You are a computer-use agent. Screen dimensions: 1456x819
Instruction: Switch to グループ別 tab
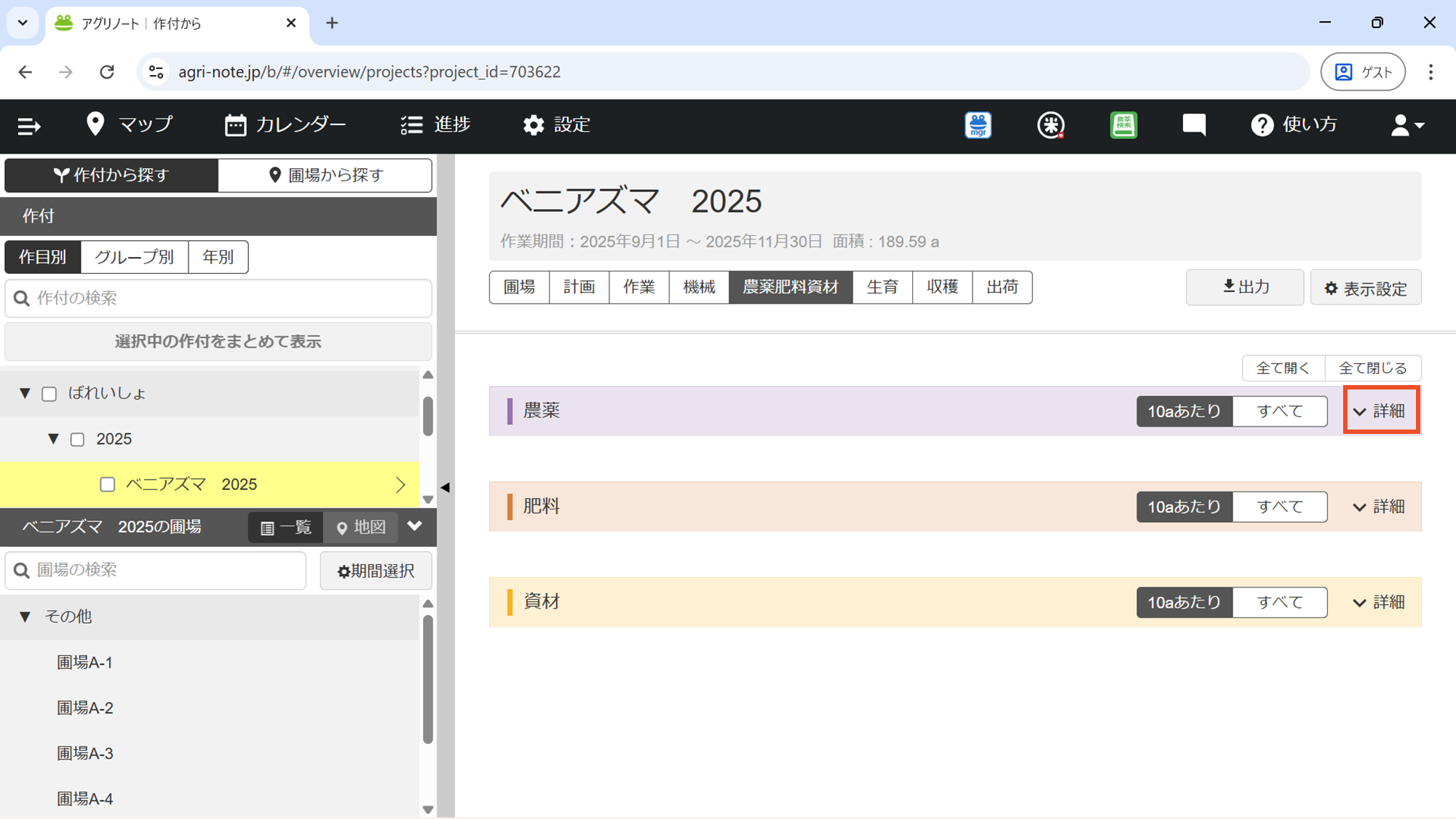coord(134,257)
